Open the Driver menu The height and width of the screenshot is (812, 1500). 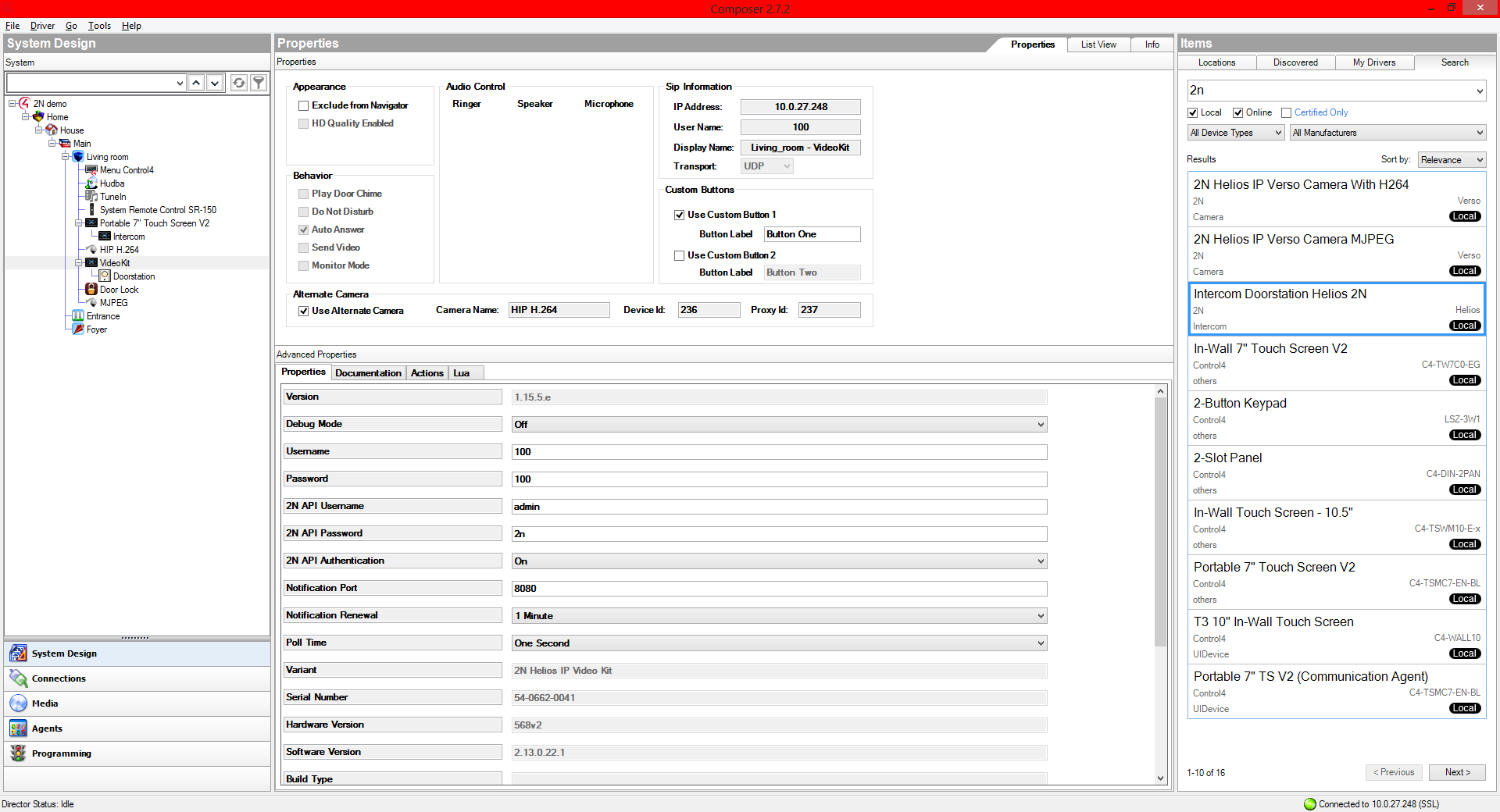(x=42, y=26)
